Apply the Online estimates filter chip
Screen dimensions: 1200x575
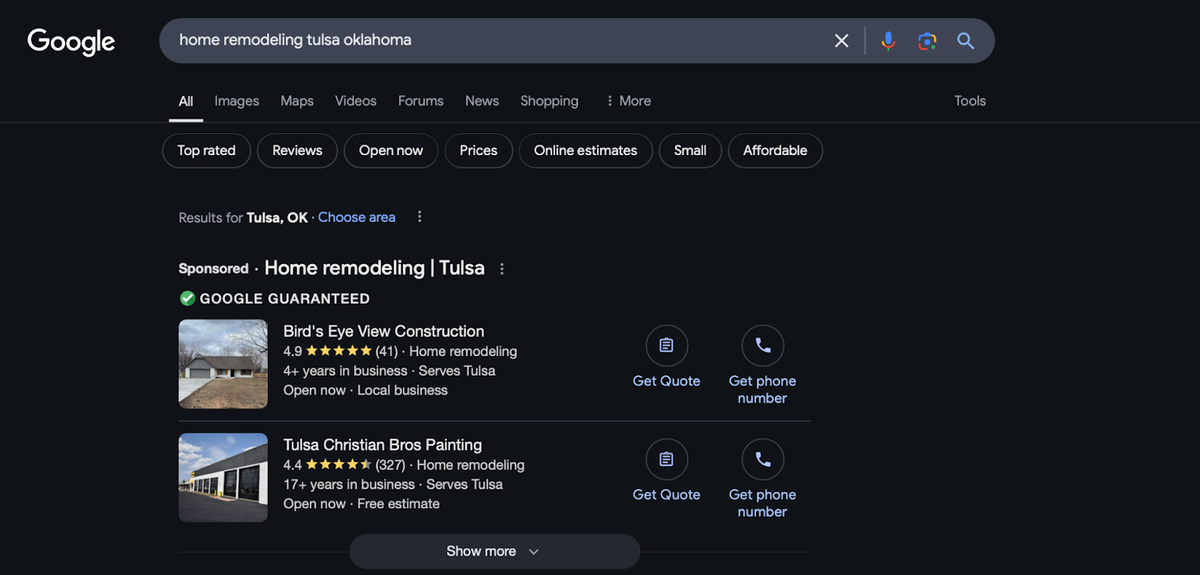pyautogui.click(x=586, y=151)
